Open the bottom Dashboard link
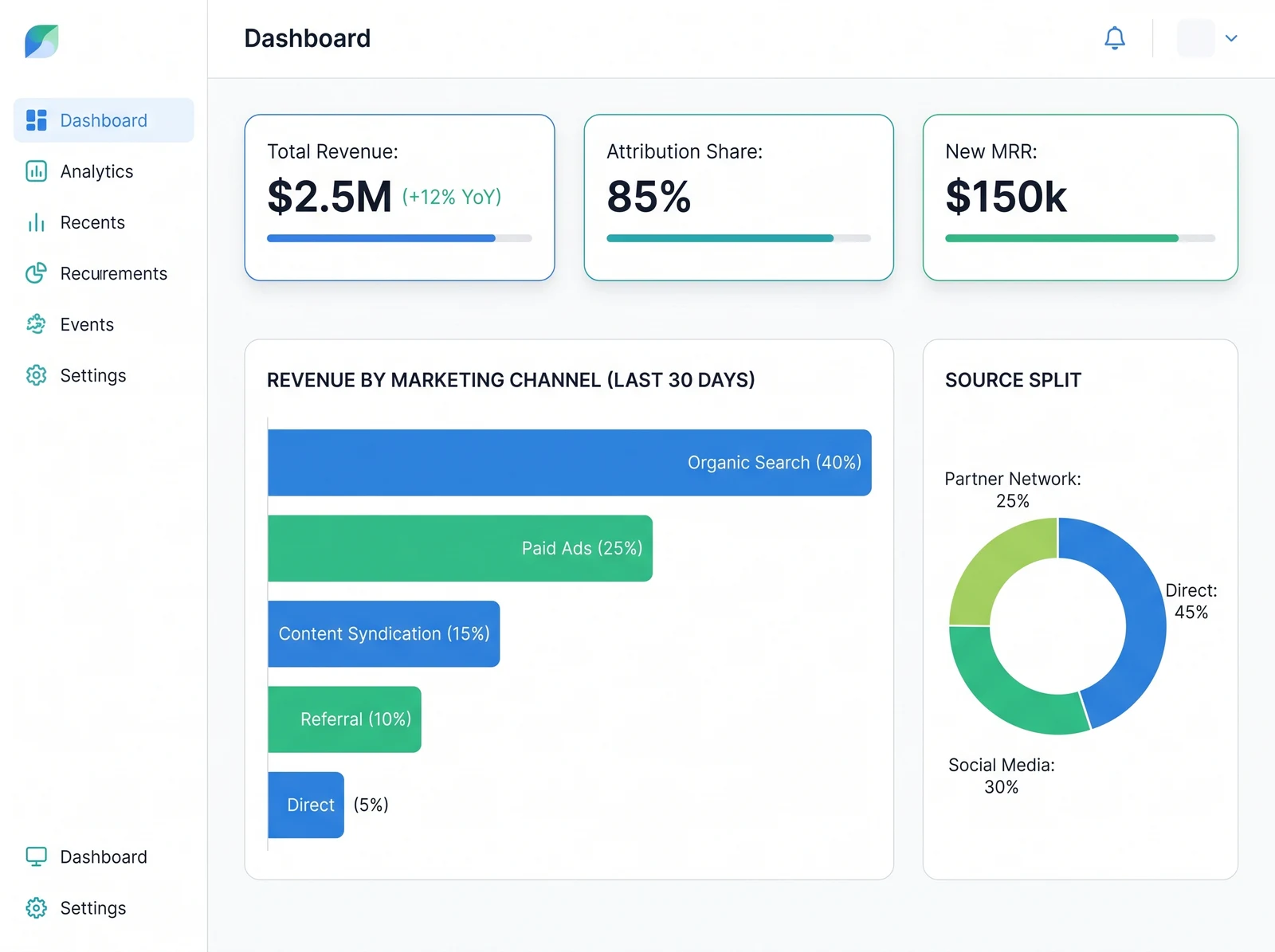Screen dimensions: 1275x952 click(x=104, y=856)
